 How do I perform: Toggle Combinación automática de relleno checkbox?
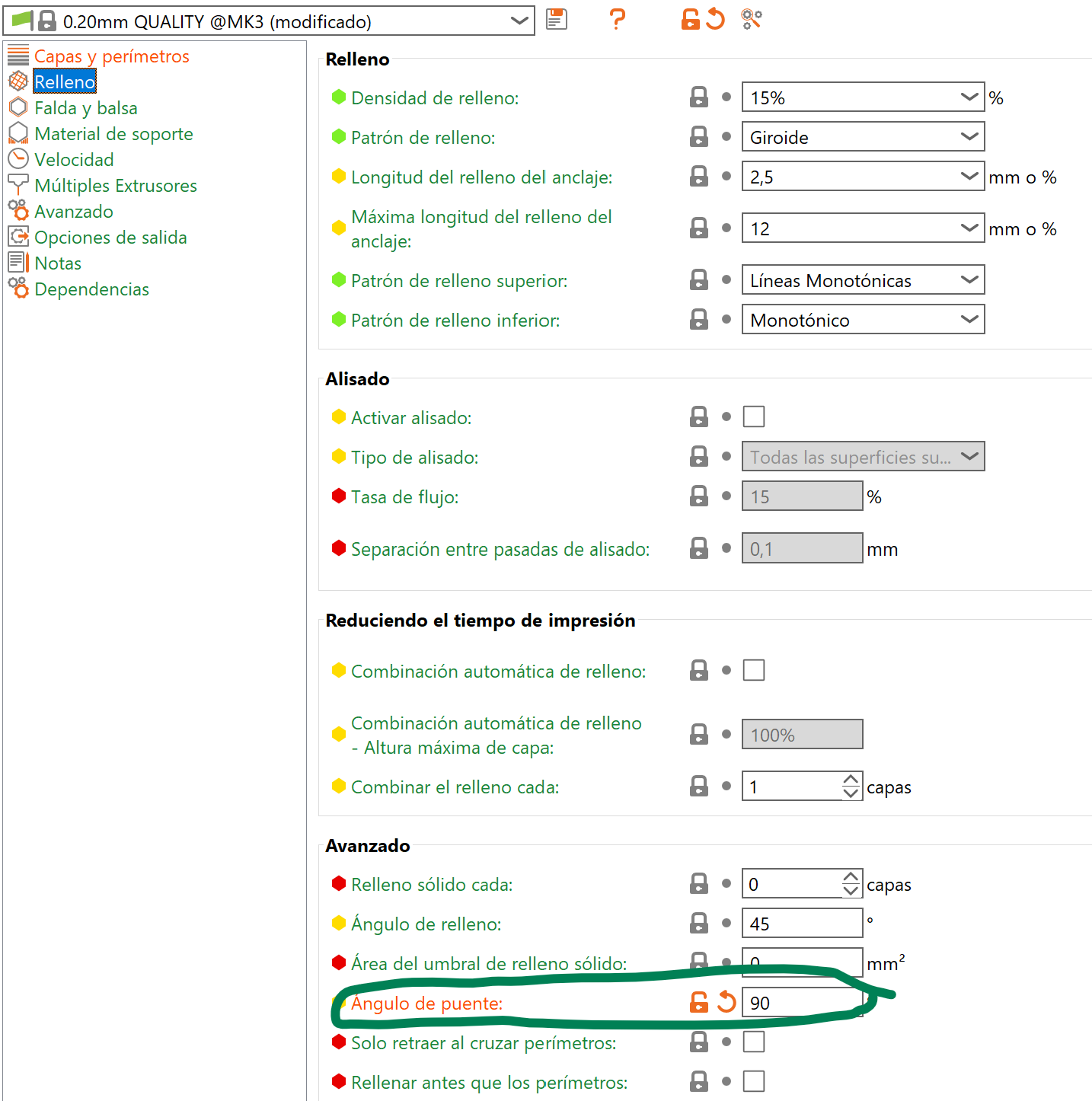754,670
